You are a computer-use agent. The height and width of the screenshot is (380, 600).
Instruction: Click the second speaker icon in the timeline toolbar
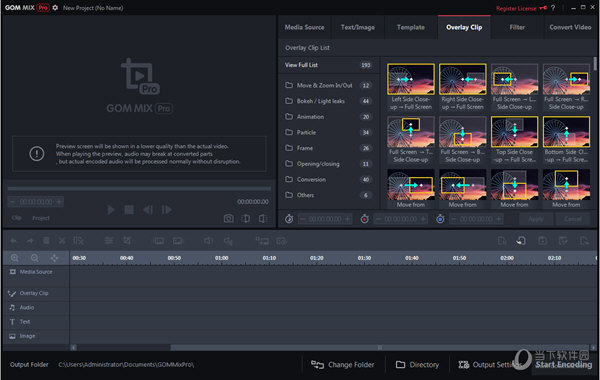[228, 241]
